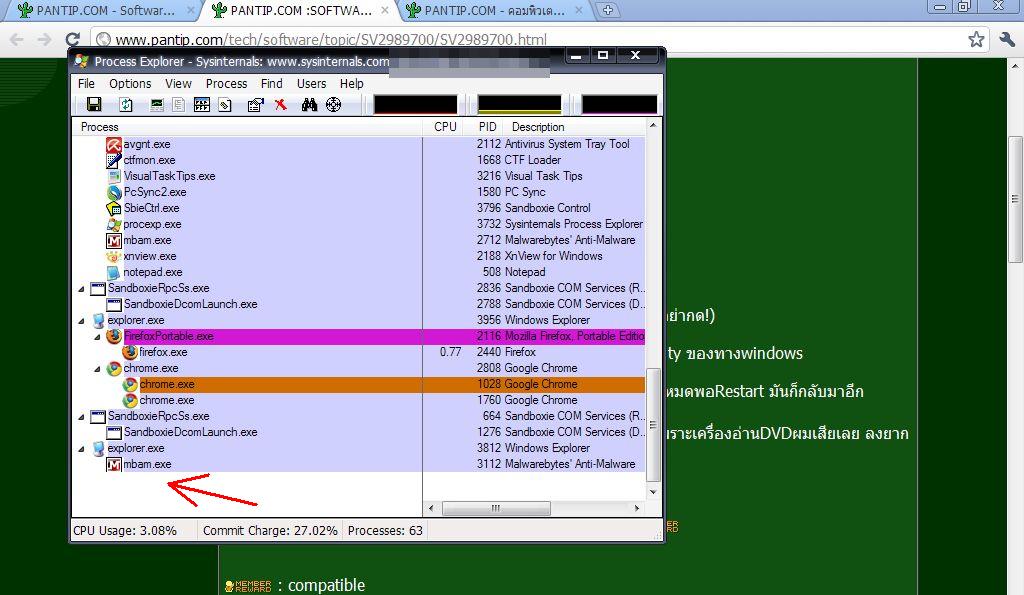Click 'Commit Charge: 27.02%' in status bar
Image resolution: width=1024 pixels, height=595 pixels.
[270, 531]
